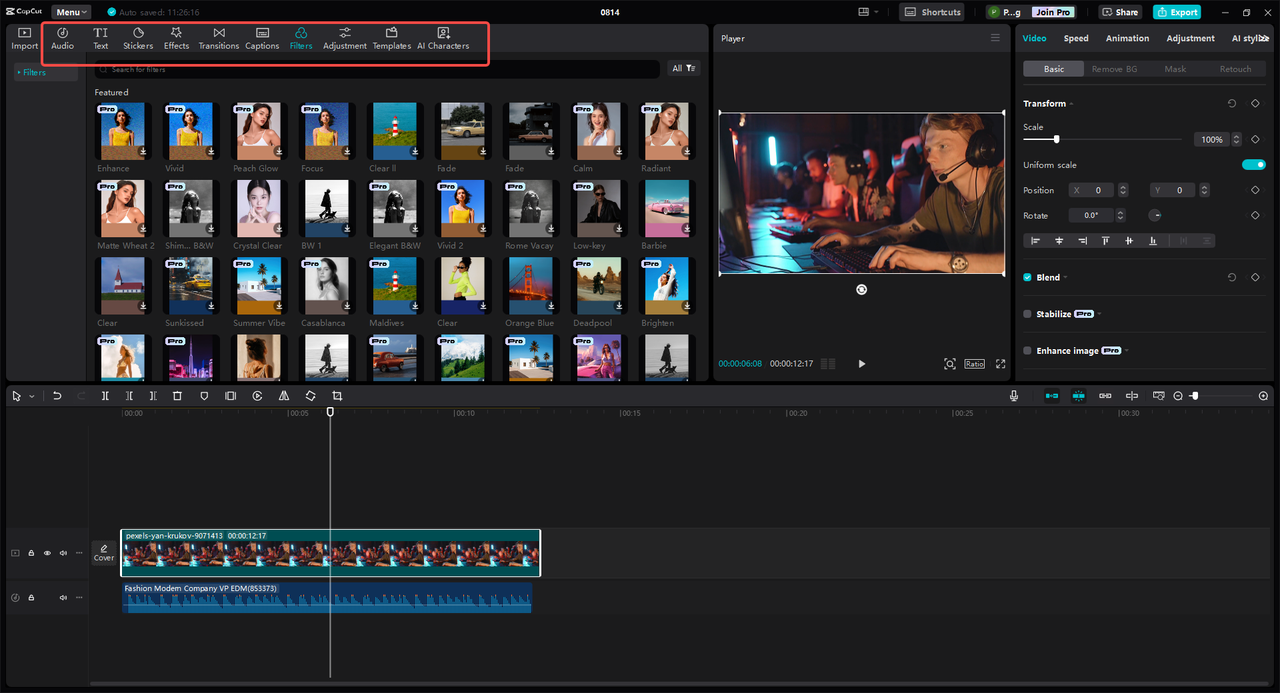Click the microphone record voiceover icon
This screenshot has width=1280, height=693.
tap(1014, 396)
